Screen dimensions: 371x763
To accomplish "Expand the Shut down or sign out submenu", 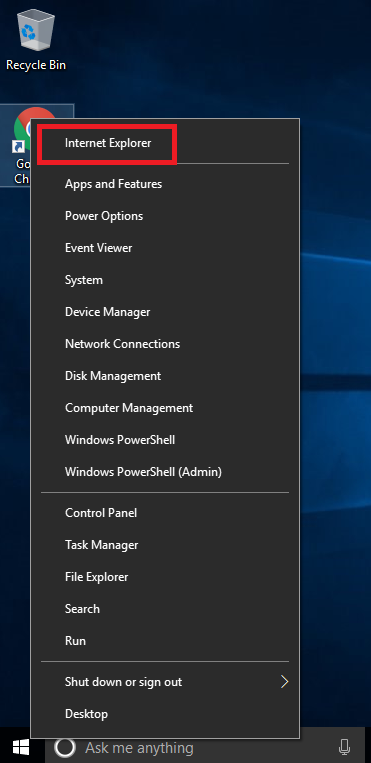I will 165,682.
